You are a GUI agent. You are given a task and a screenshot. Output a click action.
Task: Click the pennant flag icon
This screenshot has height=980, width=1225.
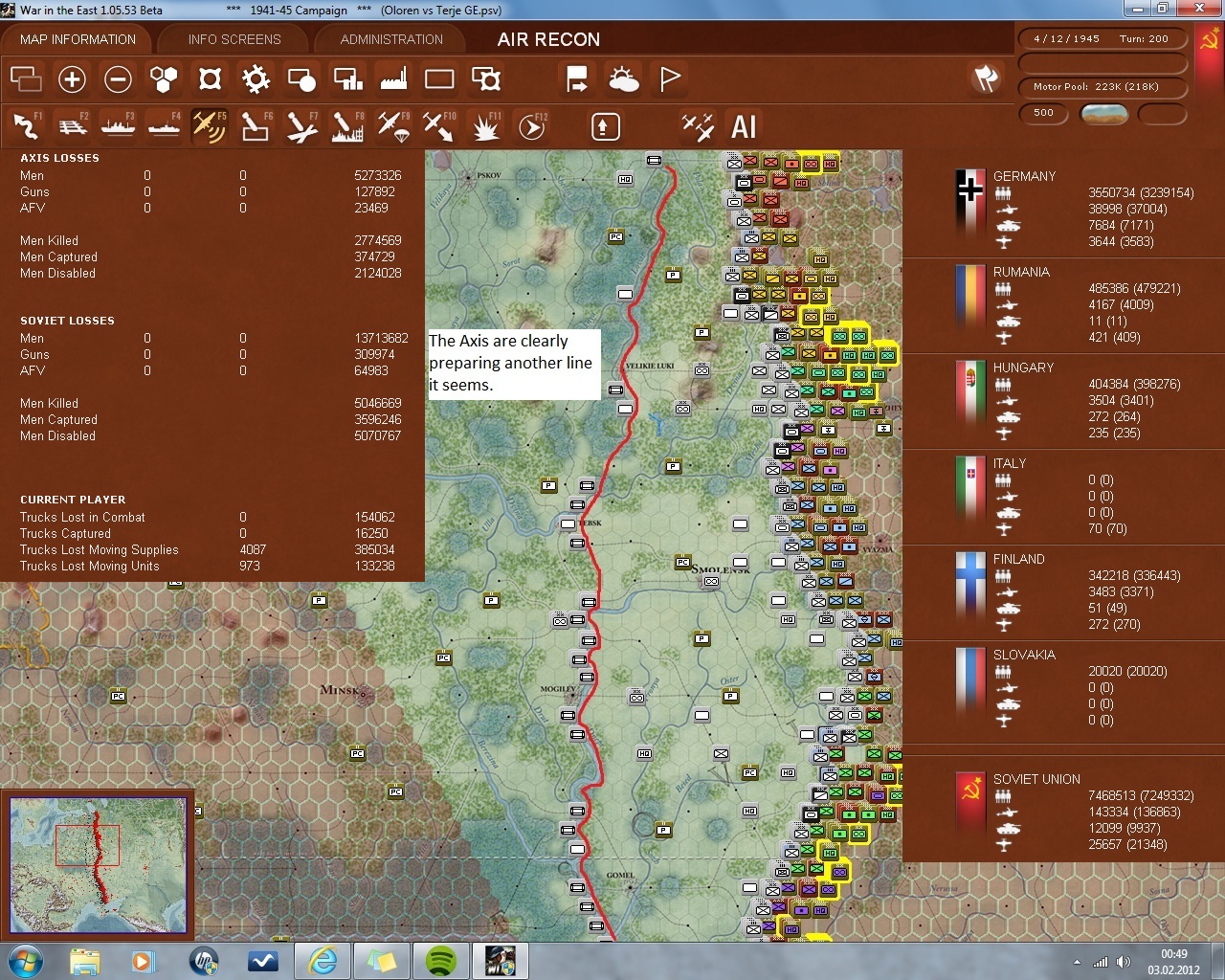(x=670, y=79)
